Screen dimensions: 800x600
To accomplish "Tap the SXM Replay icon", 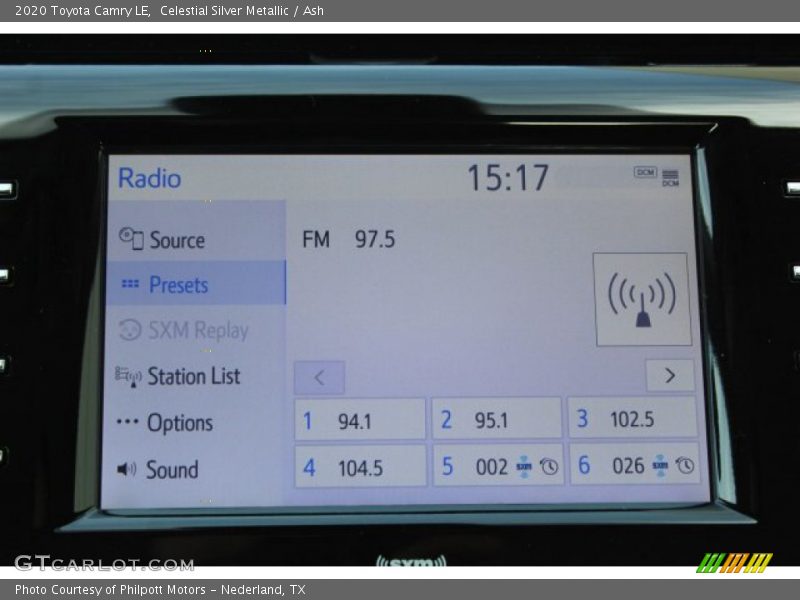I will [130, 331].
